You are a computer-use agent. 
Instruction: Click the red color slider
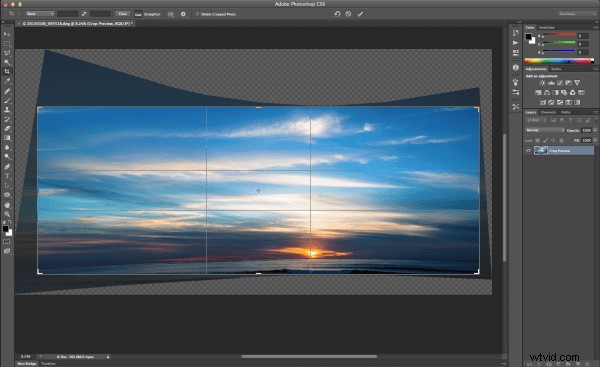tap(559, 35)
